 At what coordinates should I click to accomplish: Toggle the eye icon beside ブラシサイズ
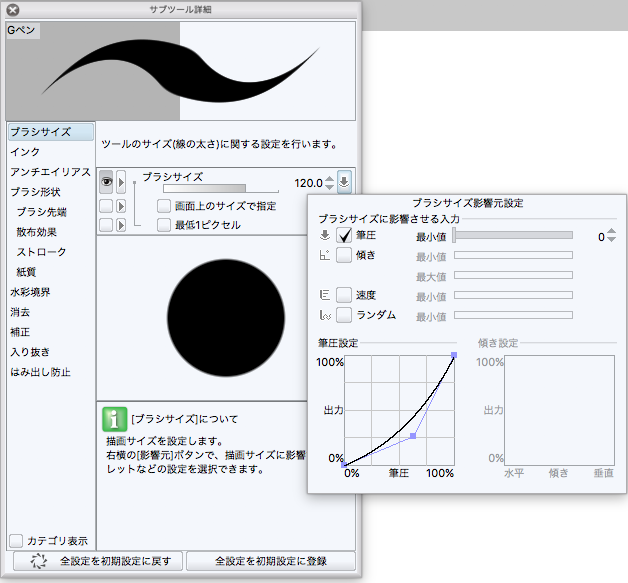(106, 182)
